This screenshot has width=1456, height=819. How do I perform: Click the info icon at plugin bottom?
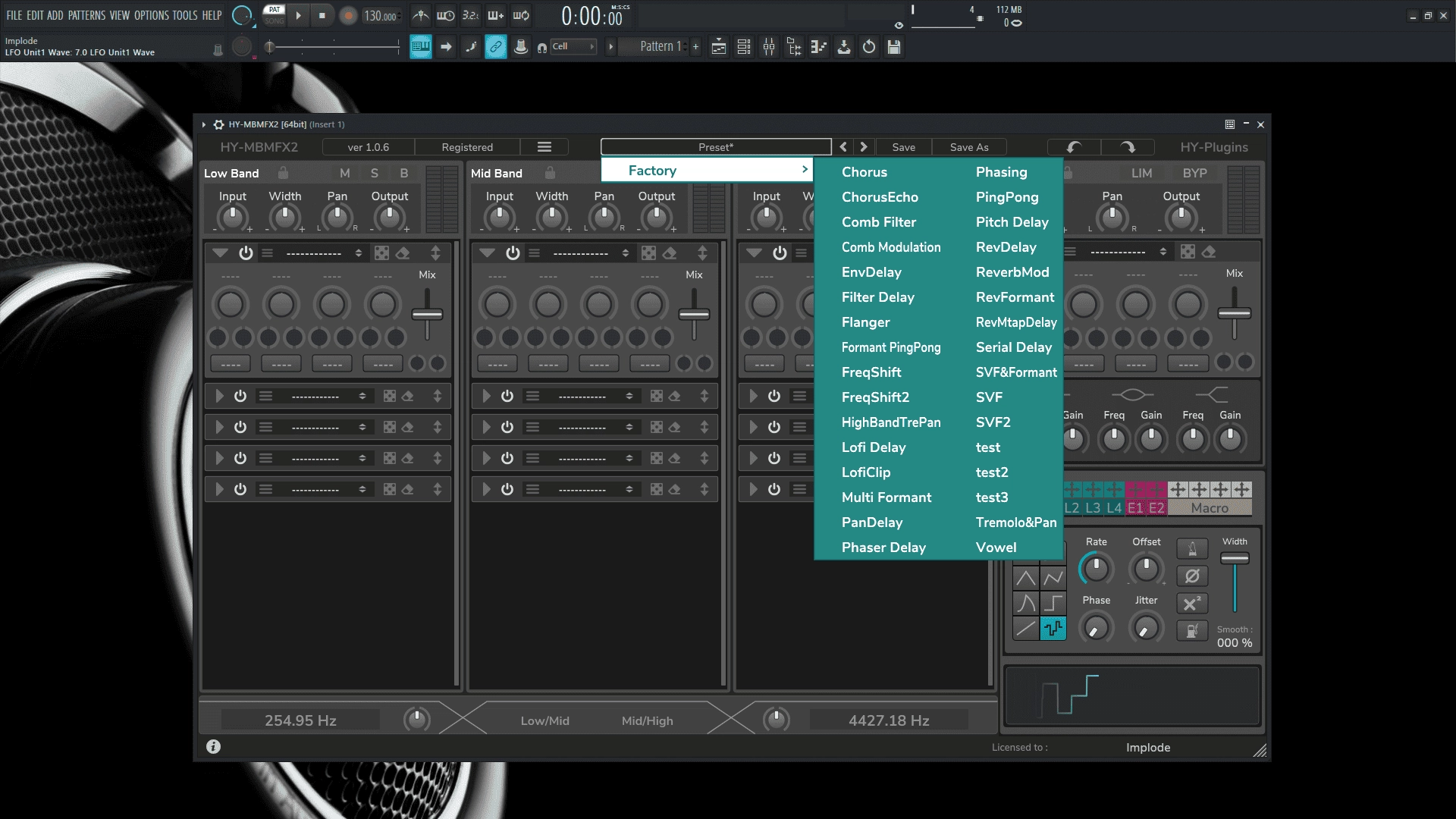[x=213, y=747]
